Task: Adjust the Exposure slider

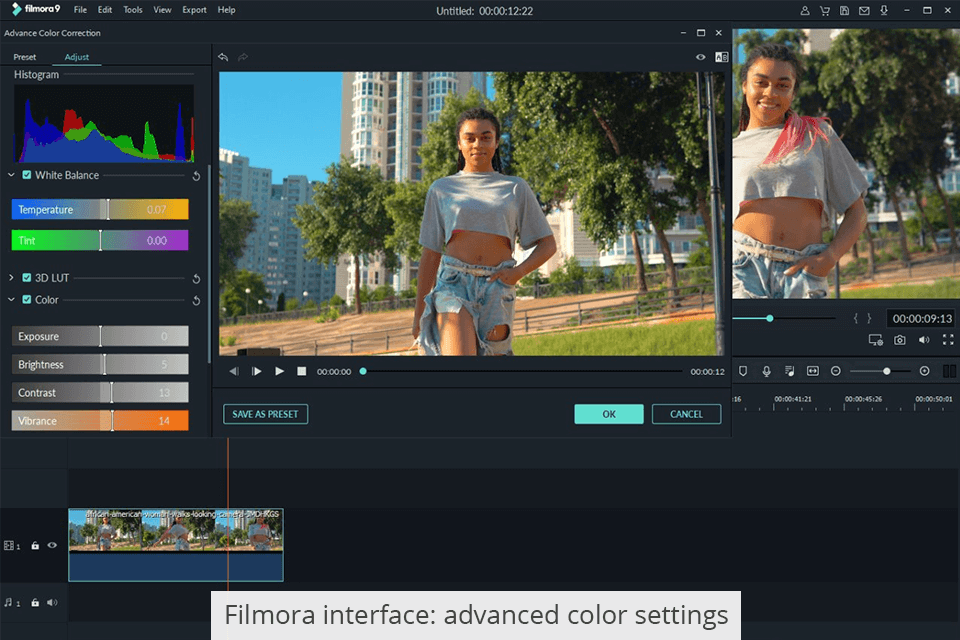Action: click(x=100, y=336)
